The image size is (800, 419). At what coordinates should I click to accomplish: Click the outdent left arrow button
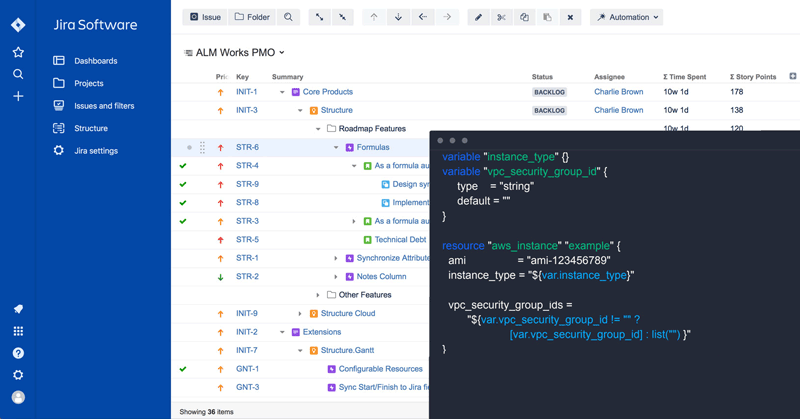pos(423,17)
